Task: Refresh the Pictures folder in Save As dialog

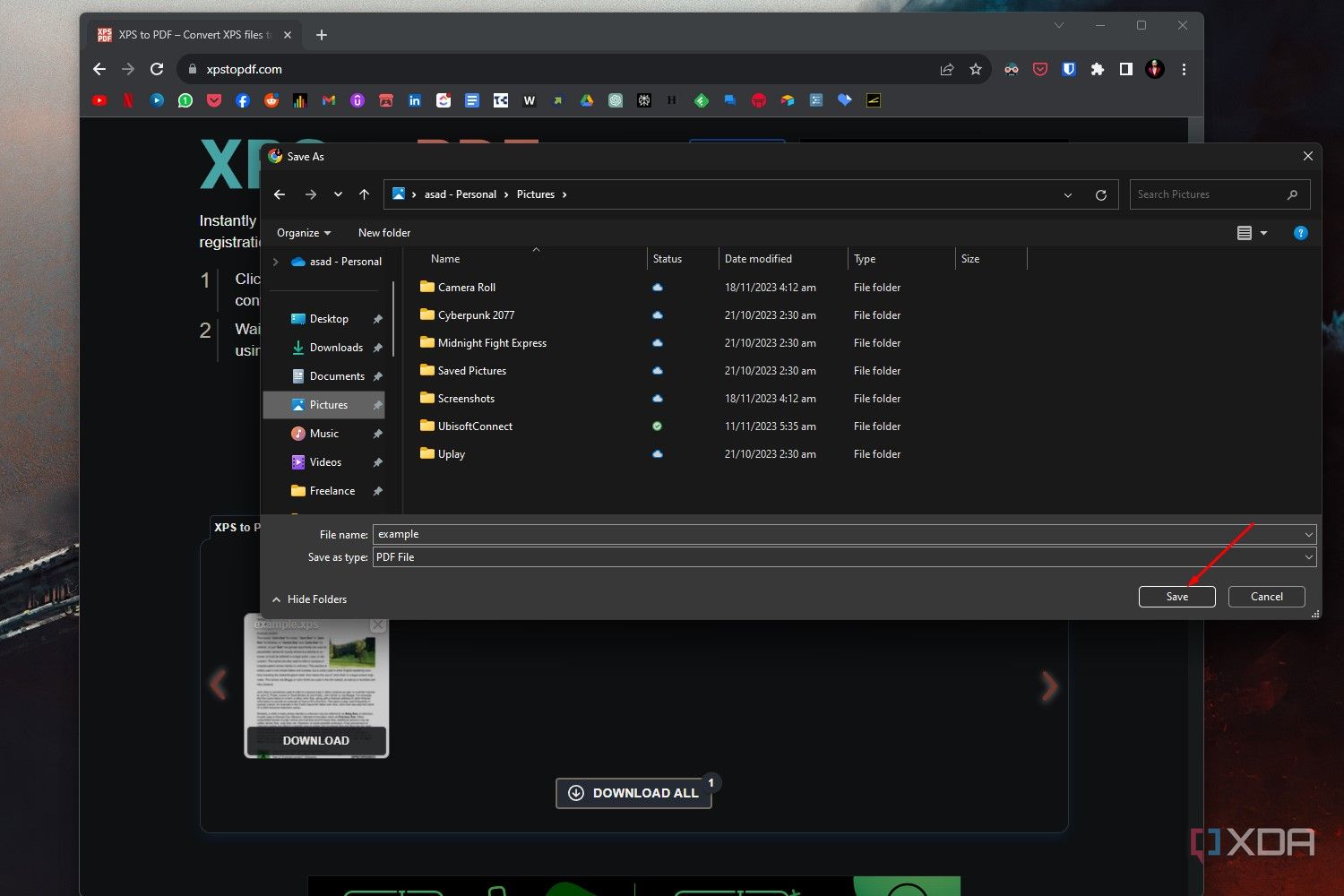Action: (x=1101, y=194)
